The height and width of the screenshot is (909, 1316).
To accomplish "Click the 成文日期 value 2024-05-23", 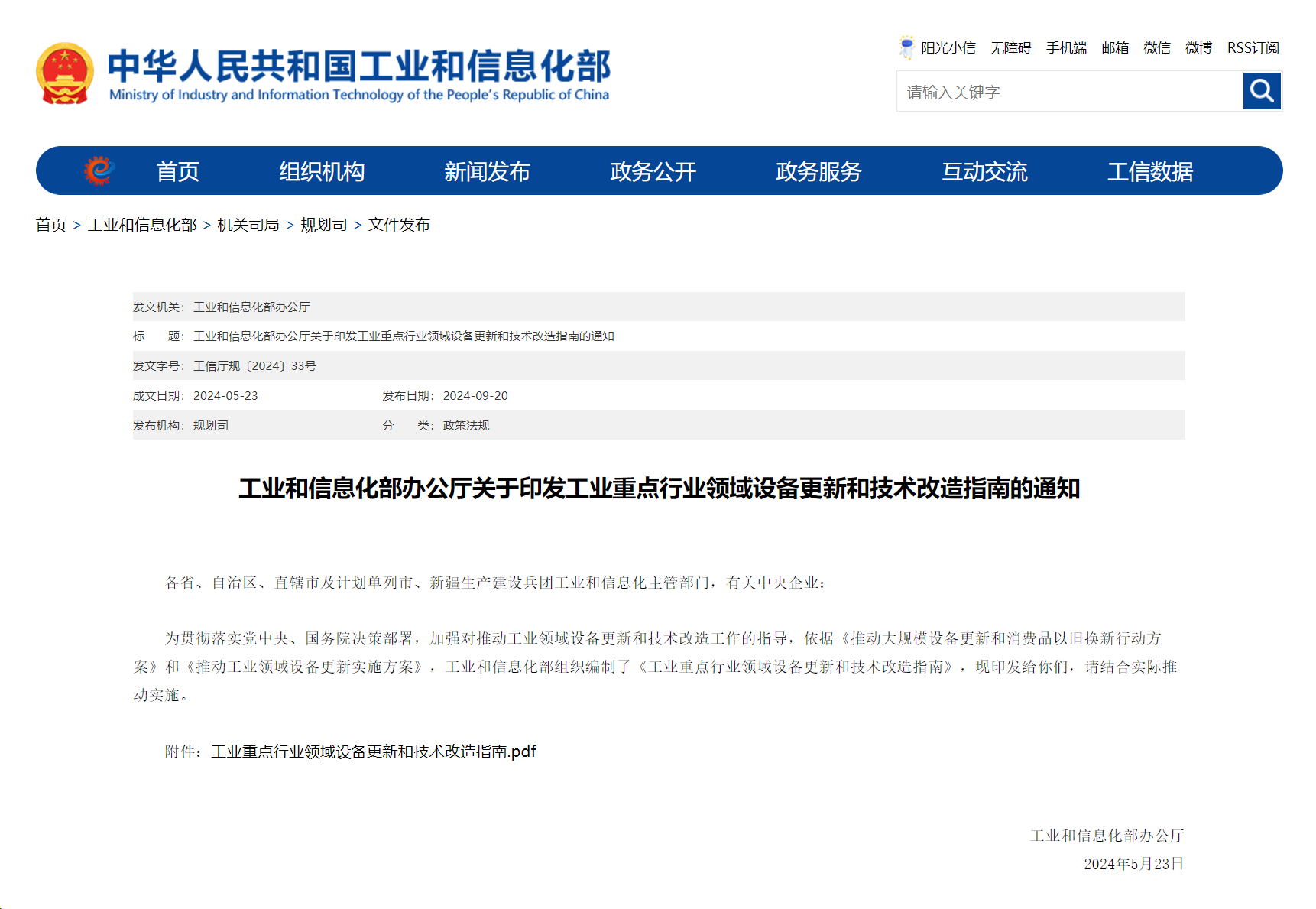I will pyautogui.click(x=225, y=396).
